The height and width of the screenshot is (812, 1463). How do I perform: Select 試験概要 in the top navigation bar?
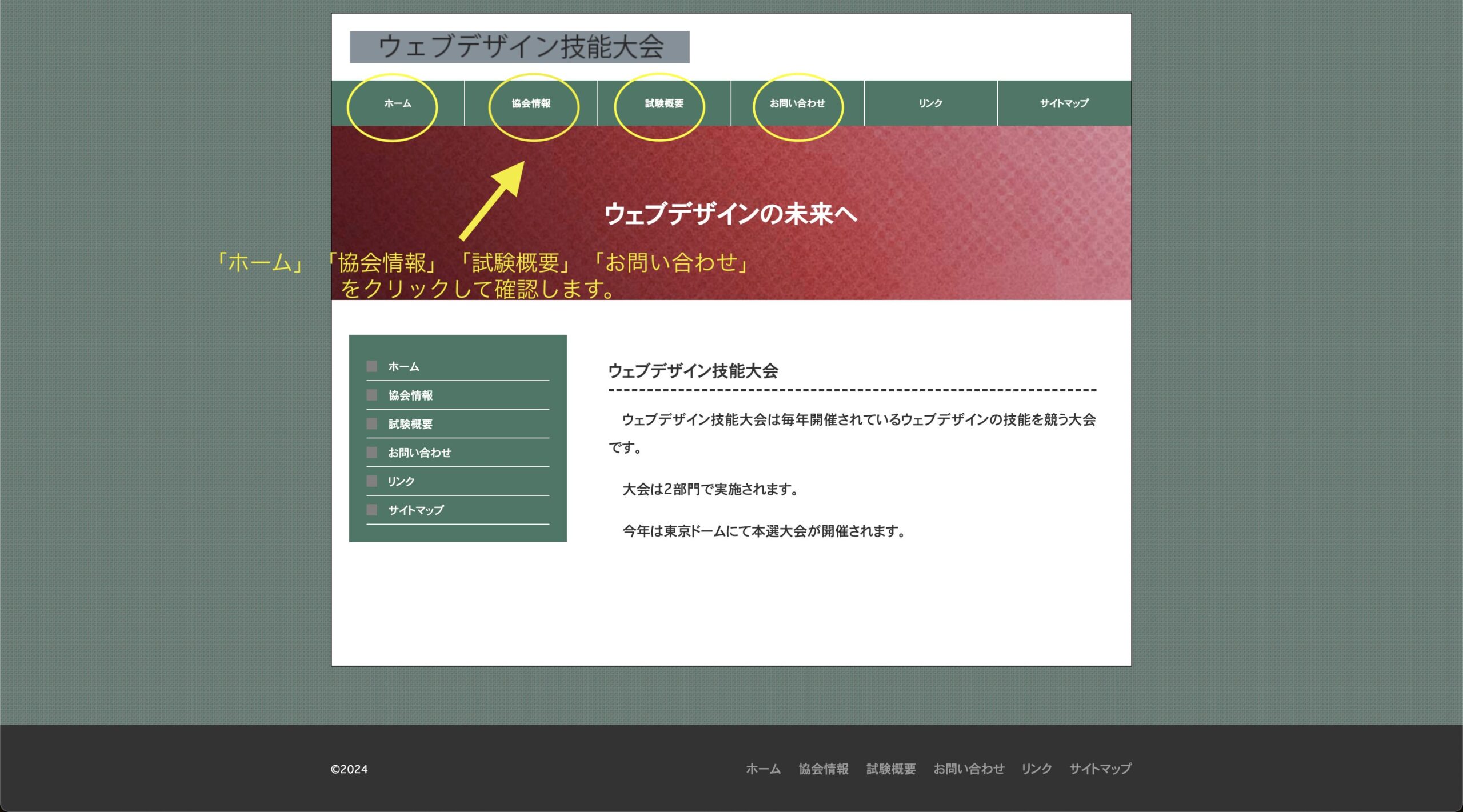point(664,103)
